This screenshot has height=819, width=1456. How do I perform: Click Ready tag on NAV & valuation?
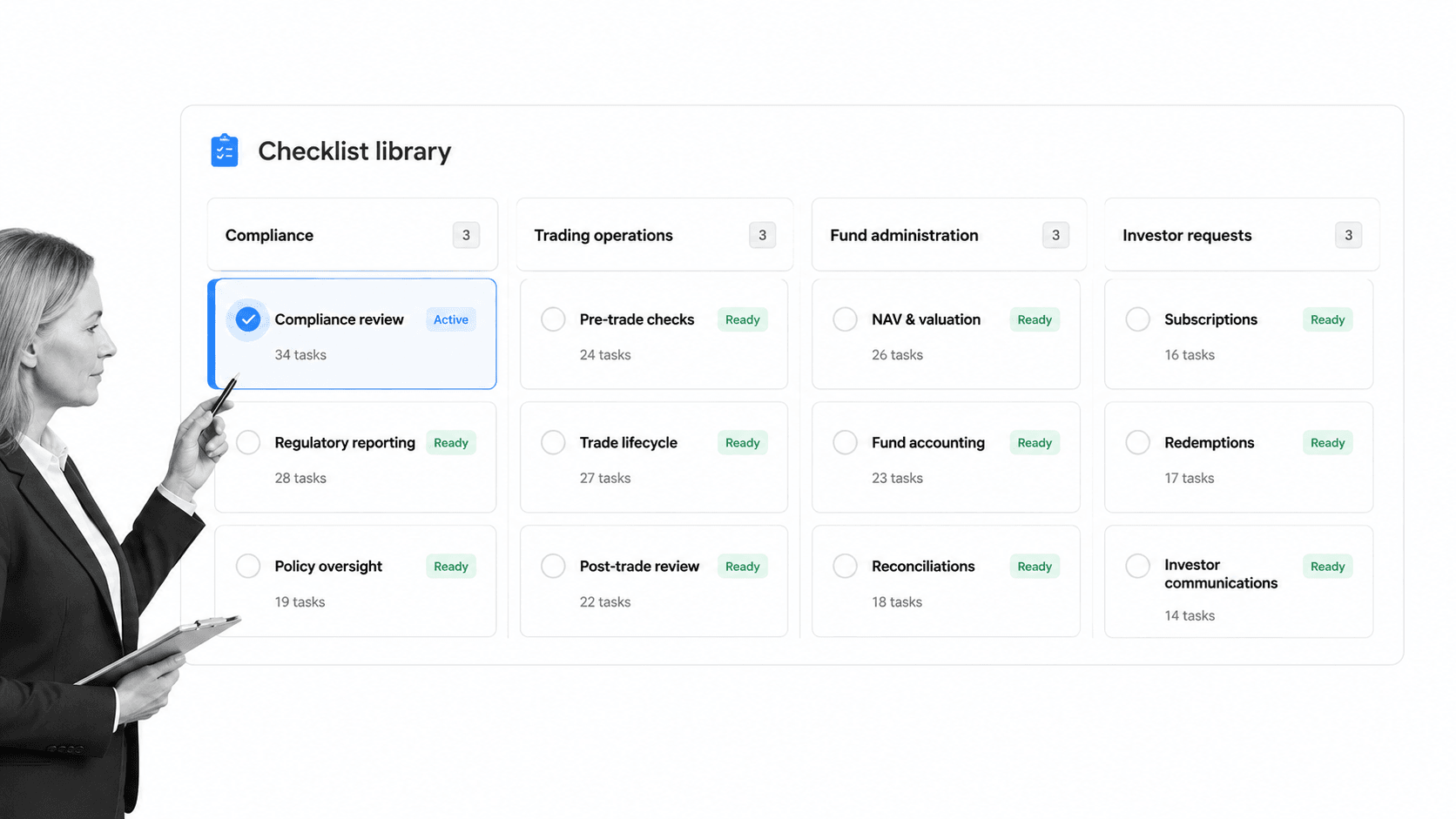(x=1035, y=319)
